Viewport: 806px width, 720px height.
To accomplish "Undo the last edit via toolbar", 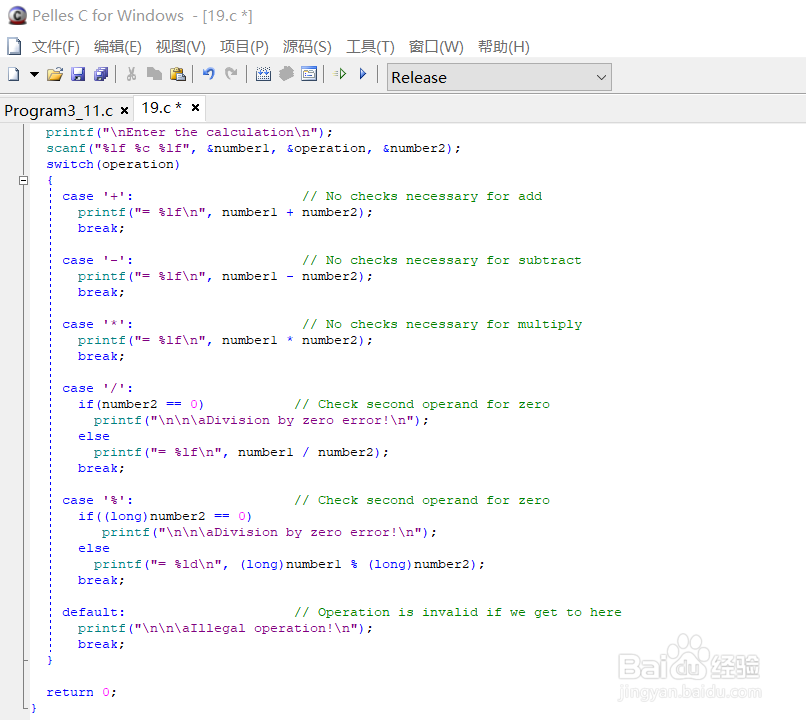I will tap(208, 75).
